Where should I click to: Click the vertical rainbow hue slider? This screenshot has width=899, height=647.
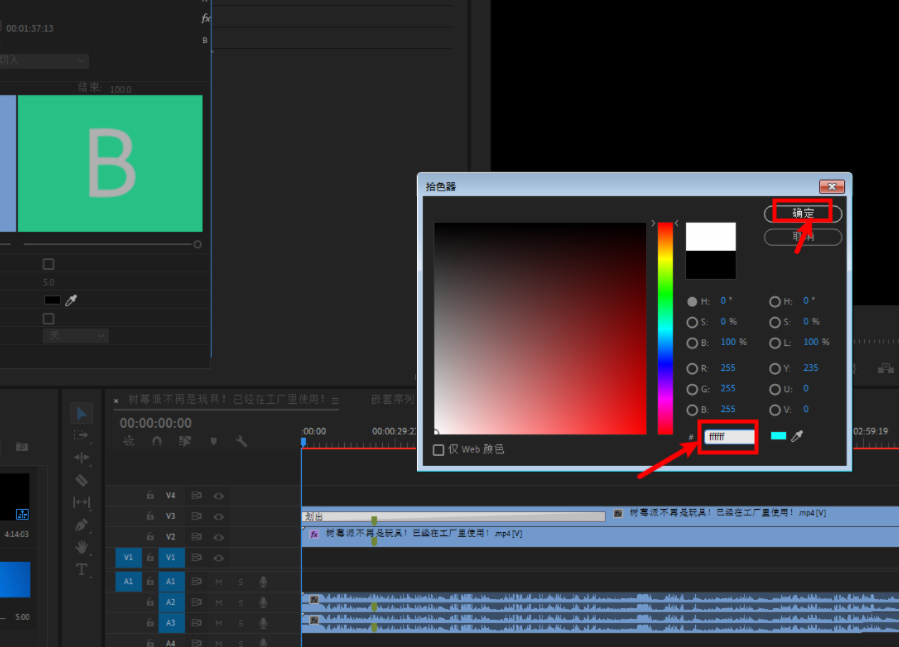click(x=665, y=328)
